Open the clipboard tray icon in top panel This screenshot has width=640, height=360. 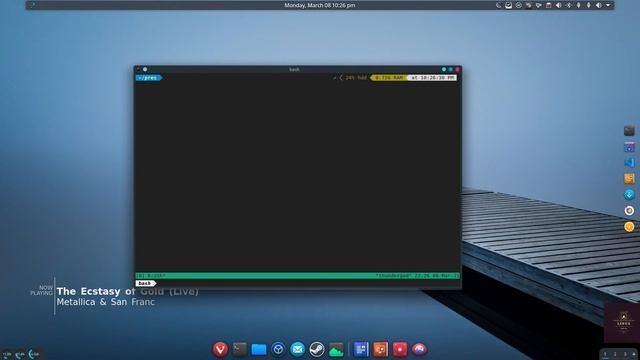click(529, 5)
